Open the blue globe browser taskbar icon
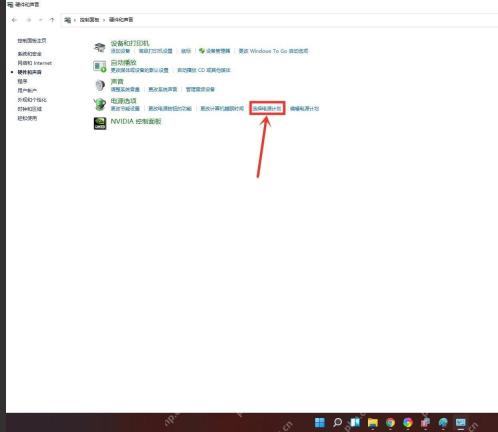This screenshot has width=498, height=432. (x=443, y=423)
